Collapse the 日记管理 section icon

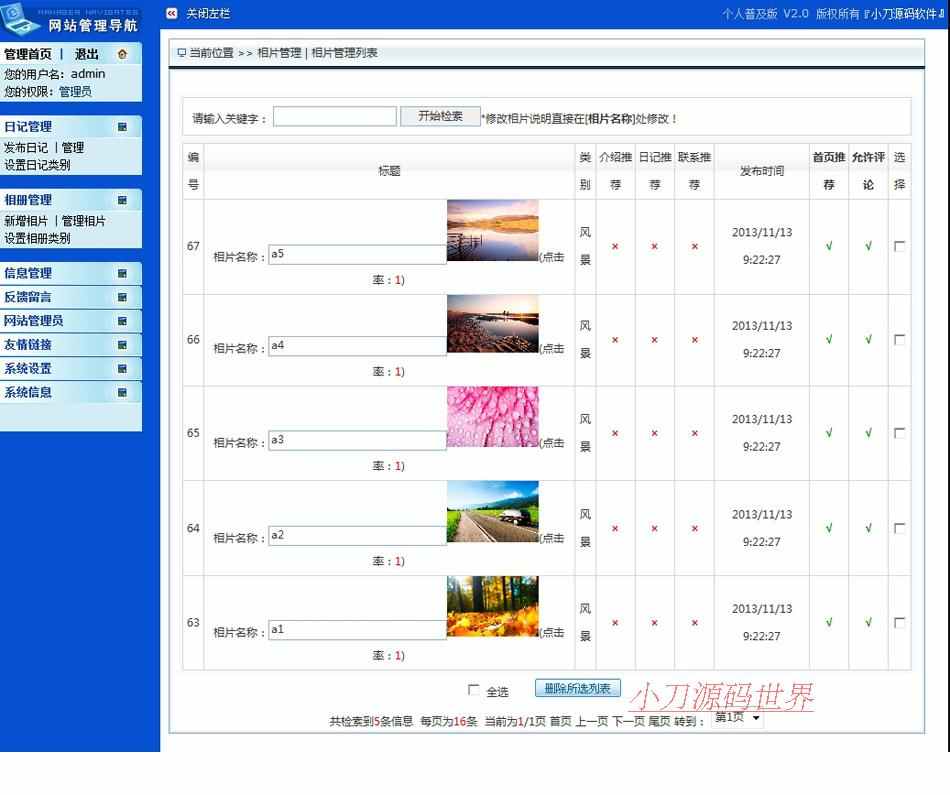click(x=122, y=127)
